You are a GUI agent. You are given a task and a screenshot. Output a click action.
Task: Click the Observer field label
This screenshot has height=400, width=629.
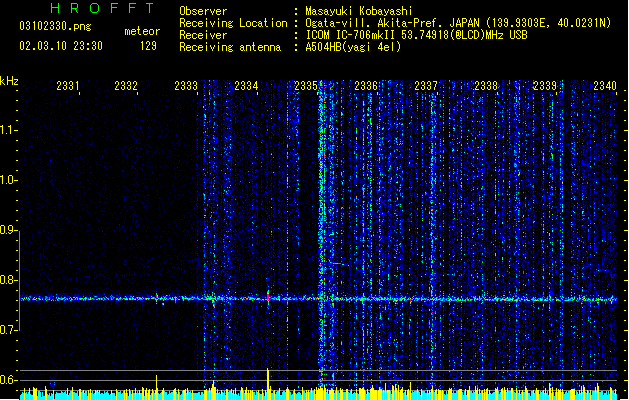[x=203, y=11]
